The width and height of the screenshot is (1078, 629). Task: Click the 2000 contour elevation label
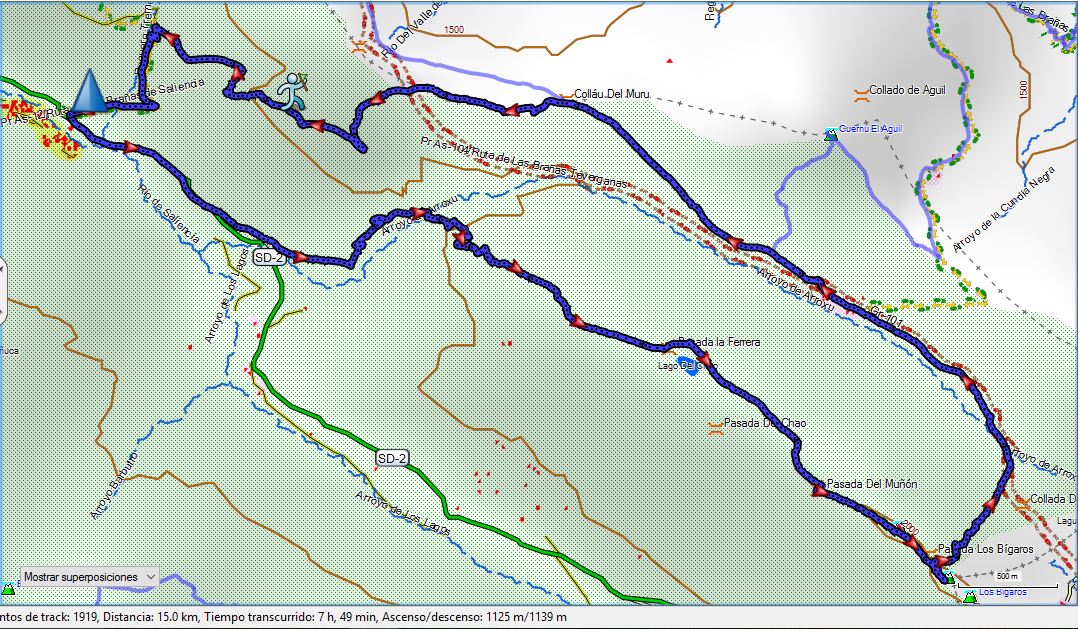[908, 528]
